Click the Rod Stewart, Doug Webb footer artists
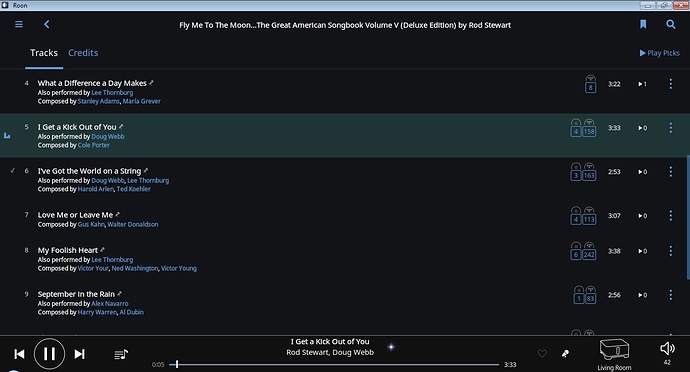This screenshot has height=372, width=690. click(330, 352)
